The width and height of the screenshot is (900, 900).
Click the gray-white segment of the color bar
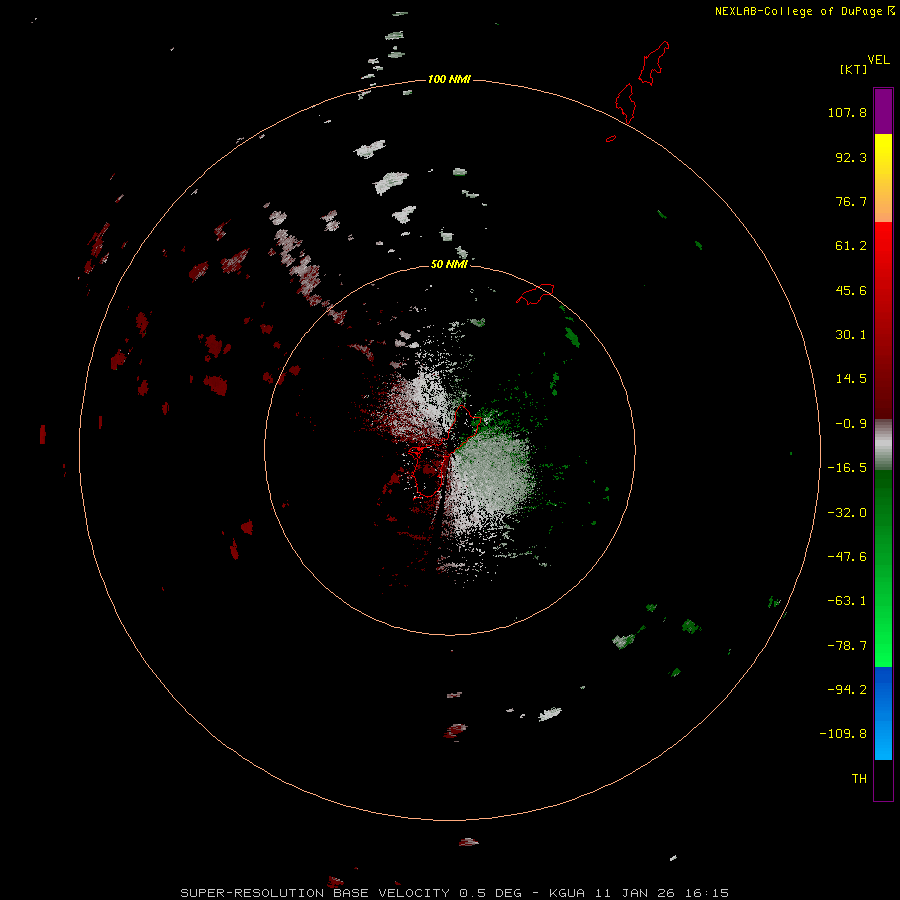pyautogui.click(x=883, y=445)
